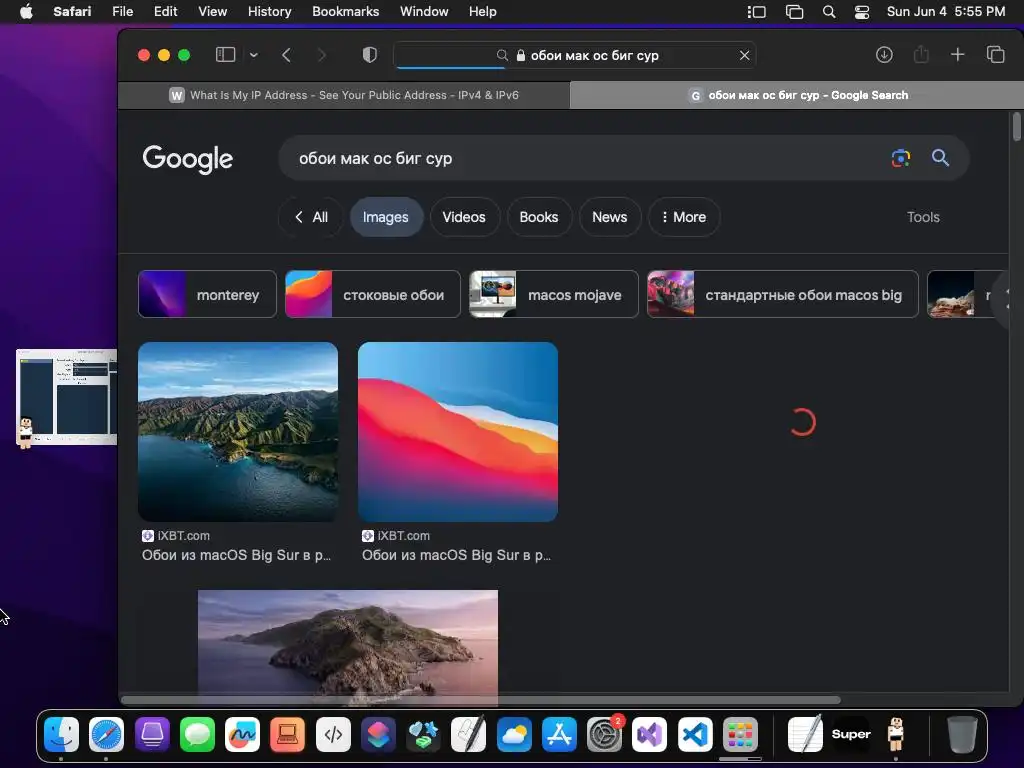Open a new tab with plus button
This screenshot has height=768, width=1024.
click(957, 55)
